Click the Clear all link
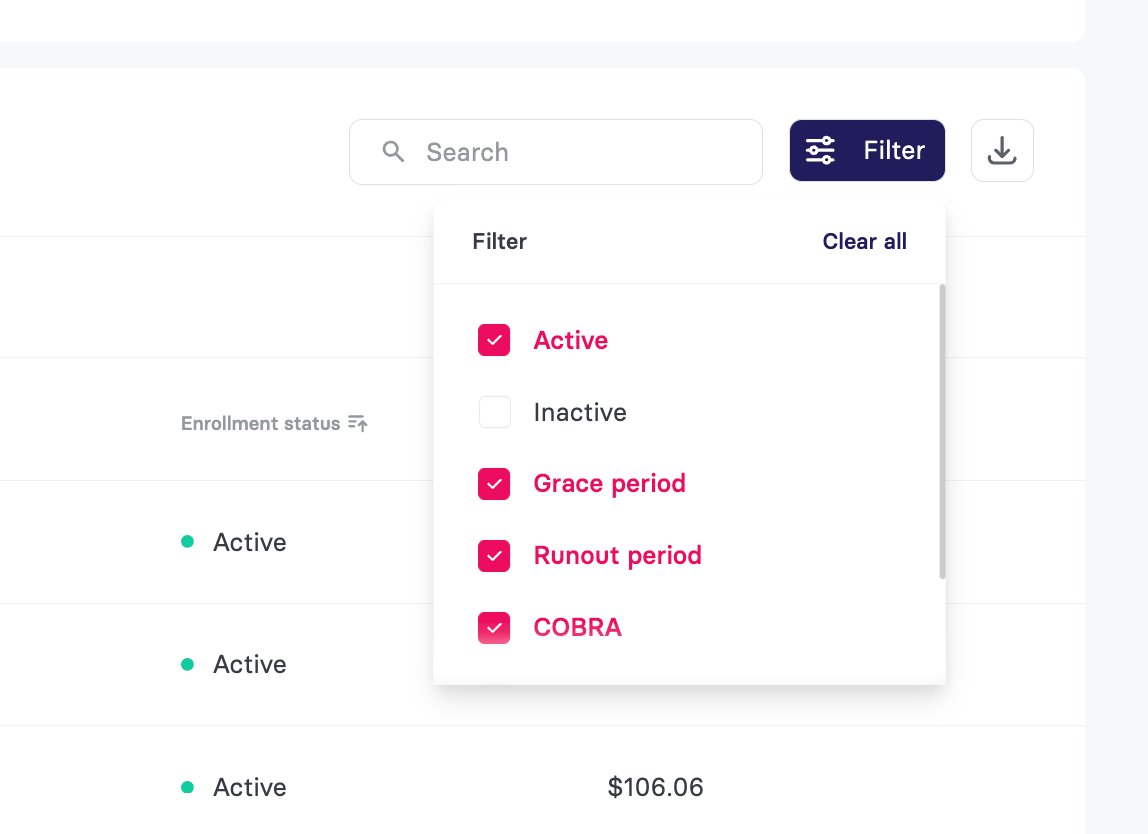1148x834 pixels. click(x=865, y=241)
